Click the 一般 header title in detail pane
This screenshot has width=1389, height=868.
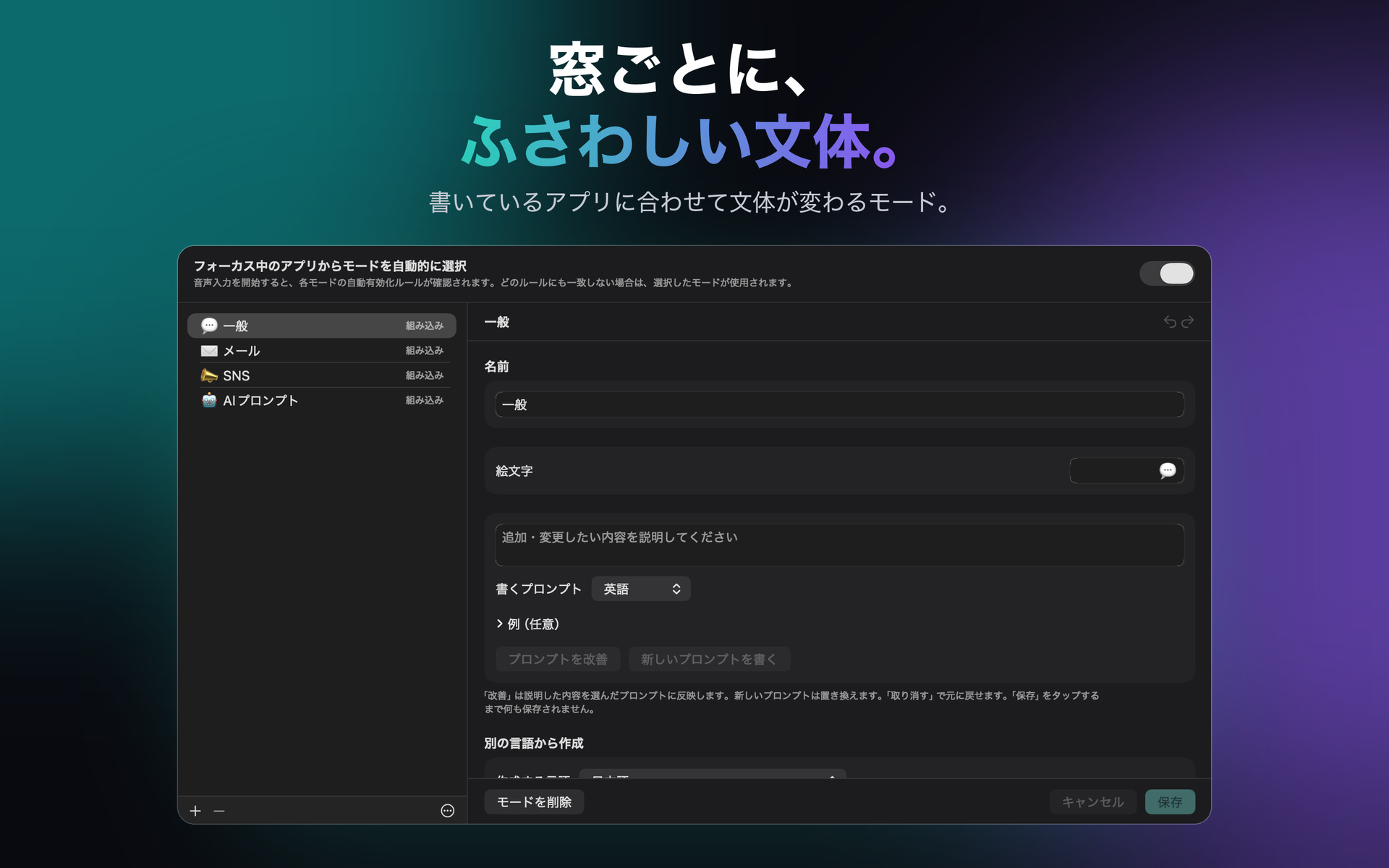(497, 322)
